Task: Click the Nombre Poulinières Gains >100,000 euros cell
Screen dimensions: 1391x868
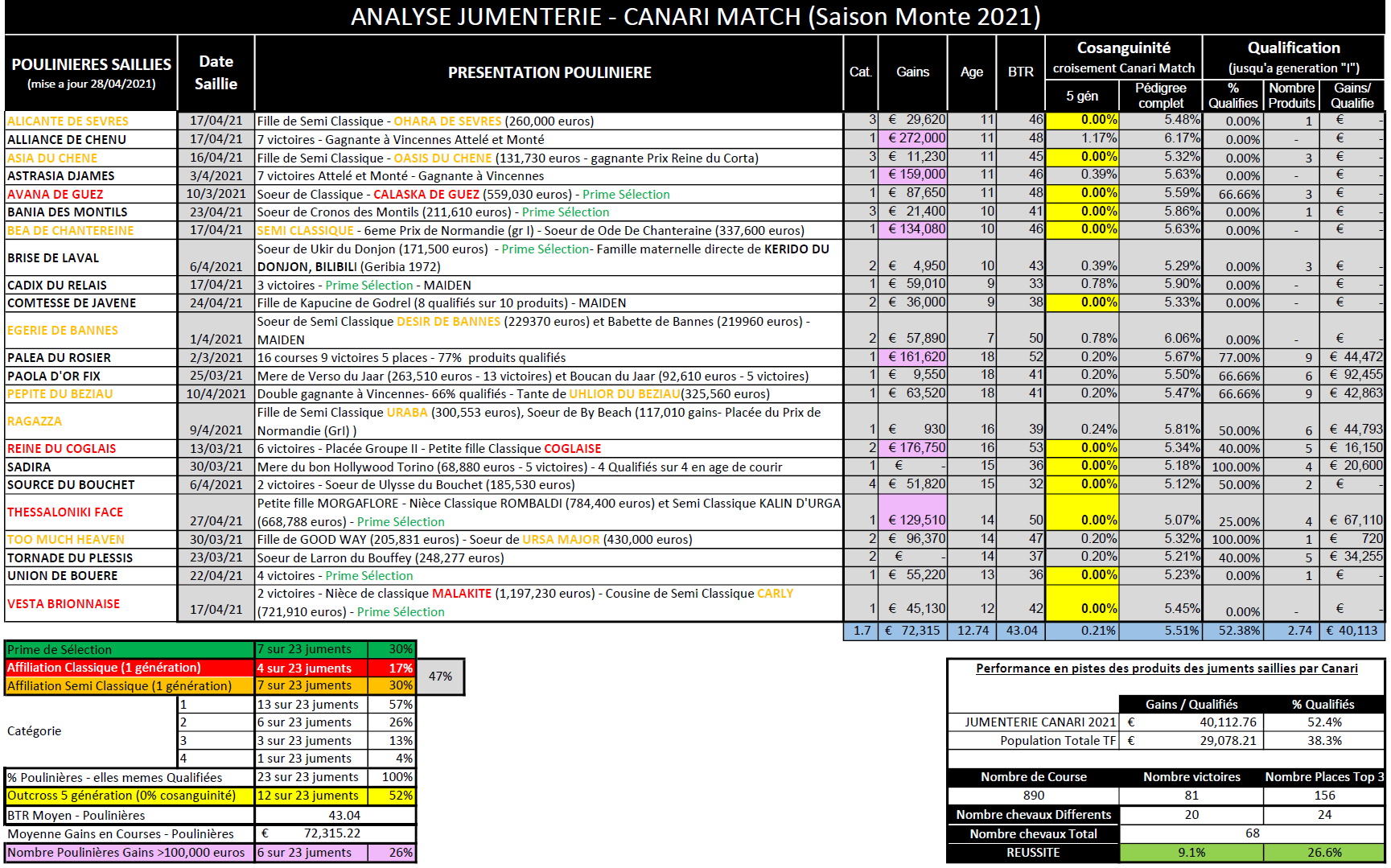Action: pyautogui.click(x=130, y=853)
